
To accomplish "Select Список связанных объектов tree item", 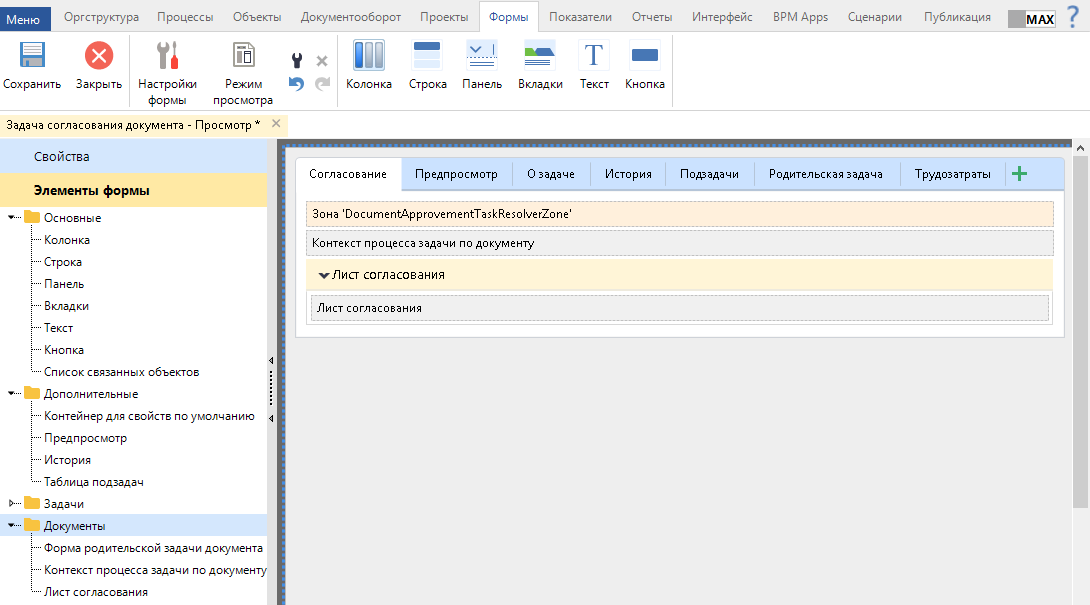I will coord(121,372).
